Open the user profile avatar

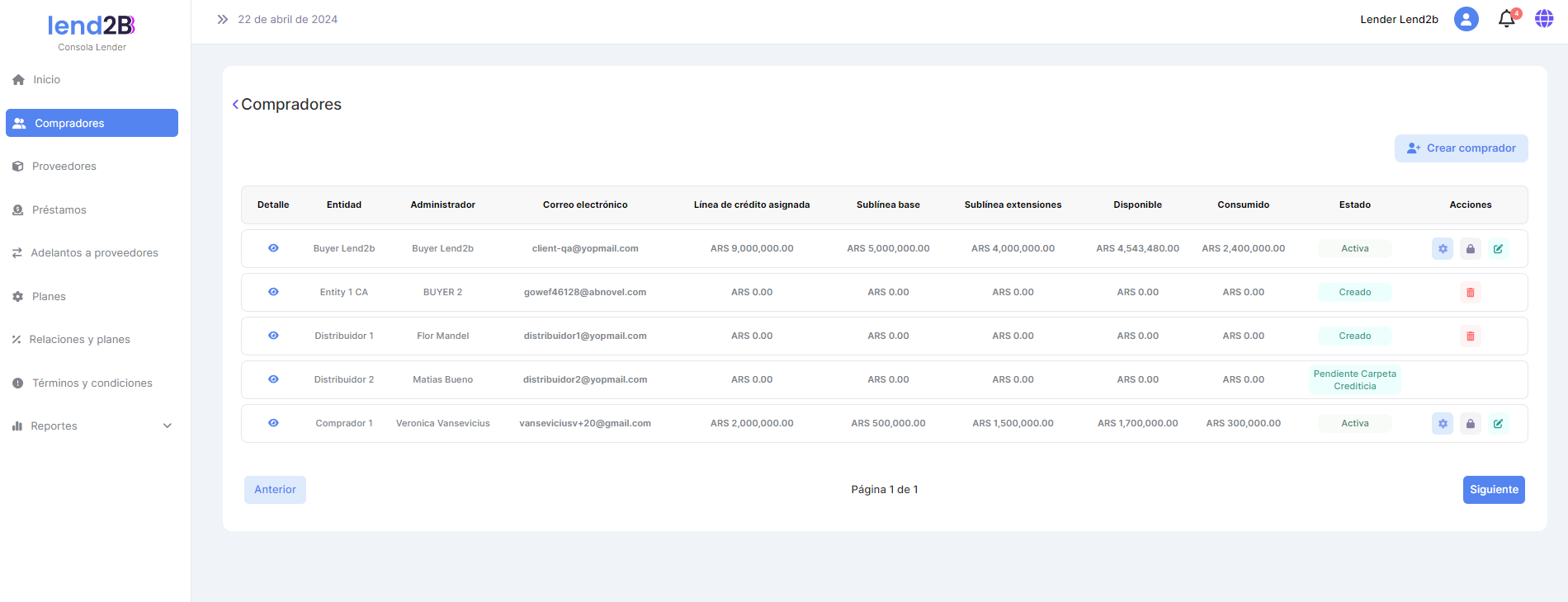click(x=1466, y=19)
